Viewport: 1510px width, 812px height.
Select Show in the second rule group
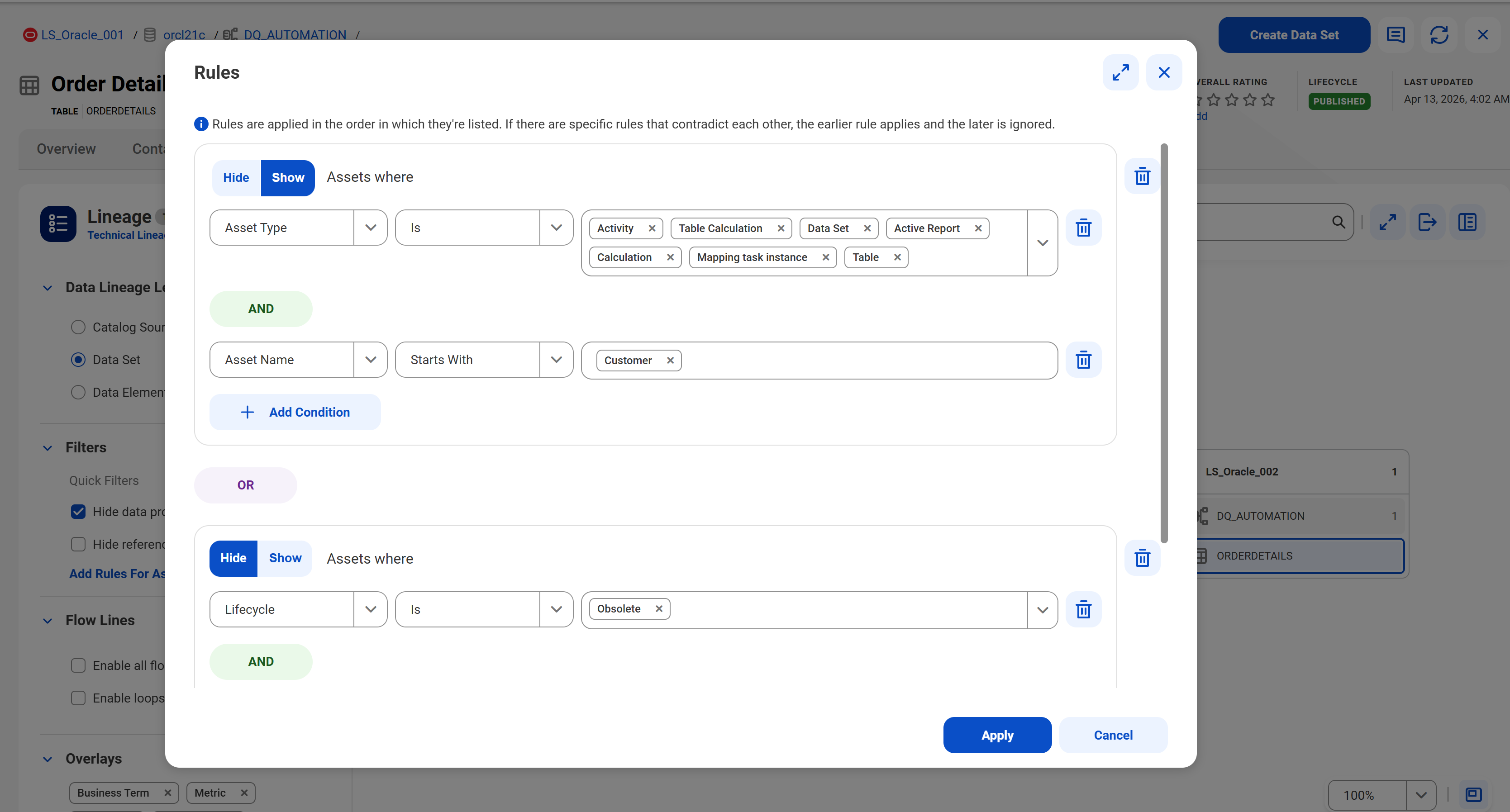(x=286, y=558)
